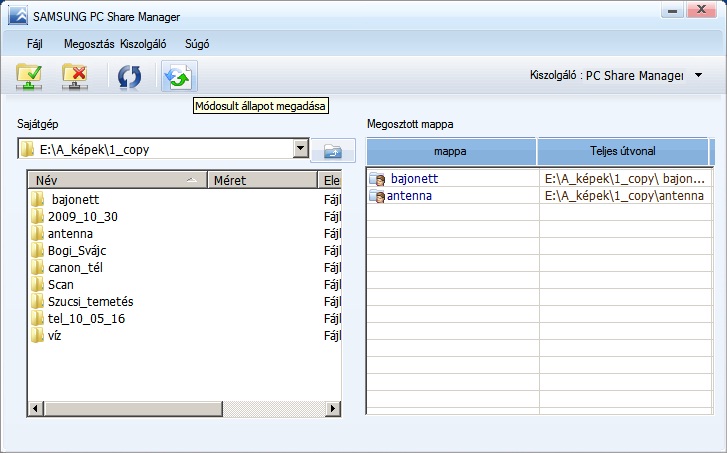Select the Bogi_Svájc folder
Screen dimensions: 727x453
(77, 251)
